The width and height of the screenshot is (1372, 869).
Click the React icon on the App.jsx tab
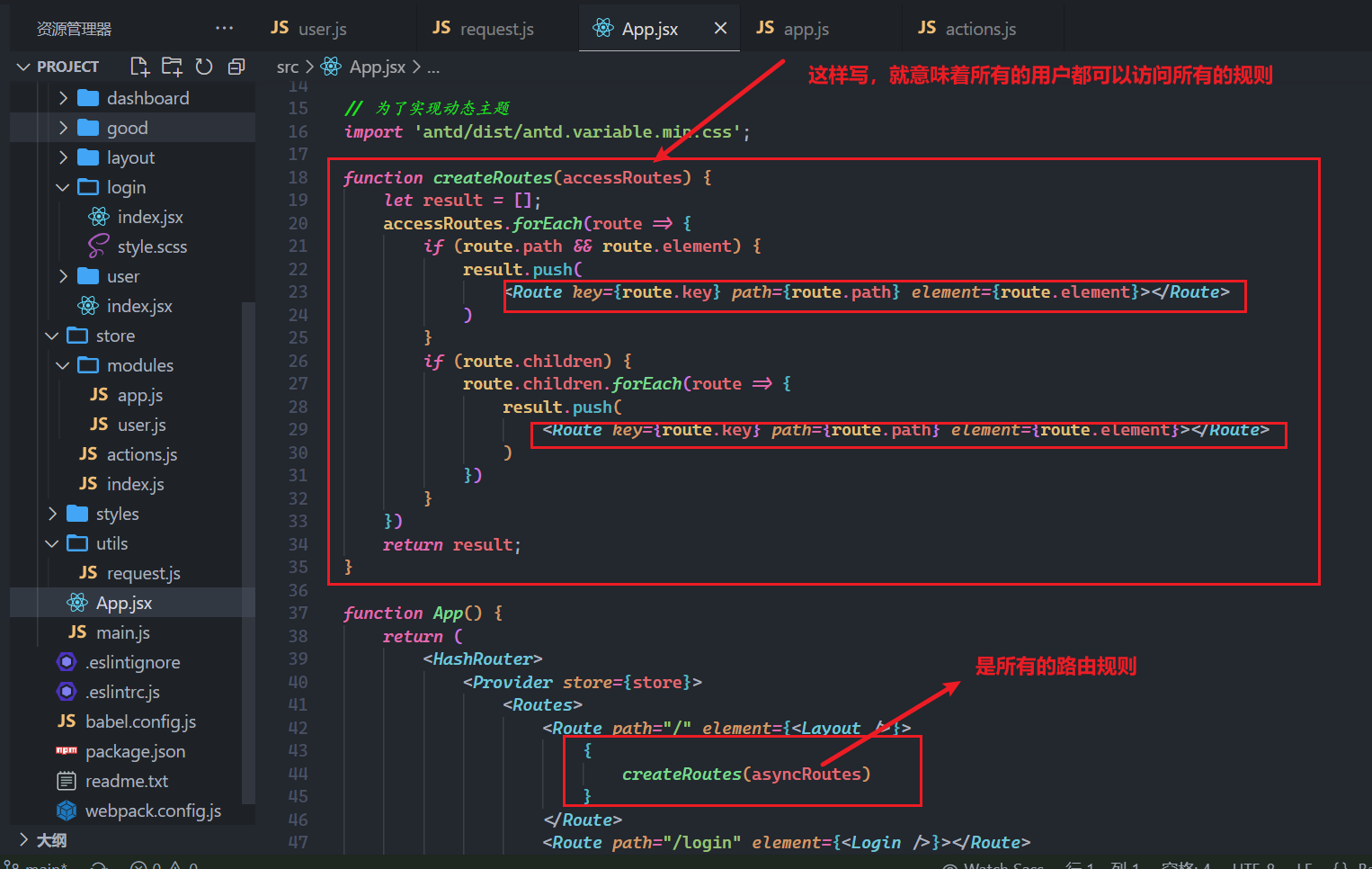[603, 28]
